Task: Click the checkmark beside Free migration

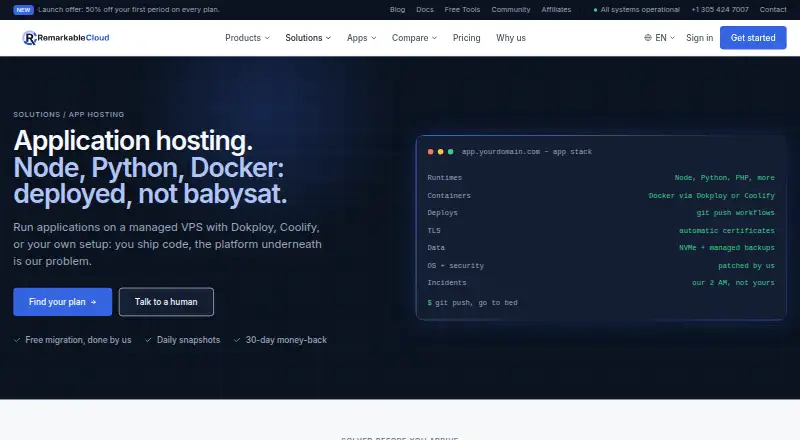Action: (x=17, y=340)
